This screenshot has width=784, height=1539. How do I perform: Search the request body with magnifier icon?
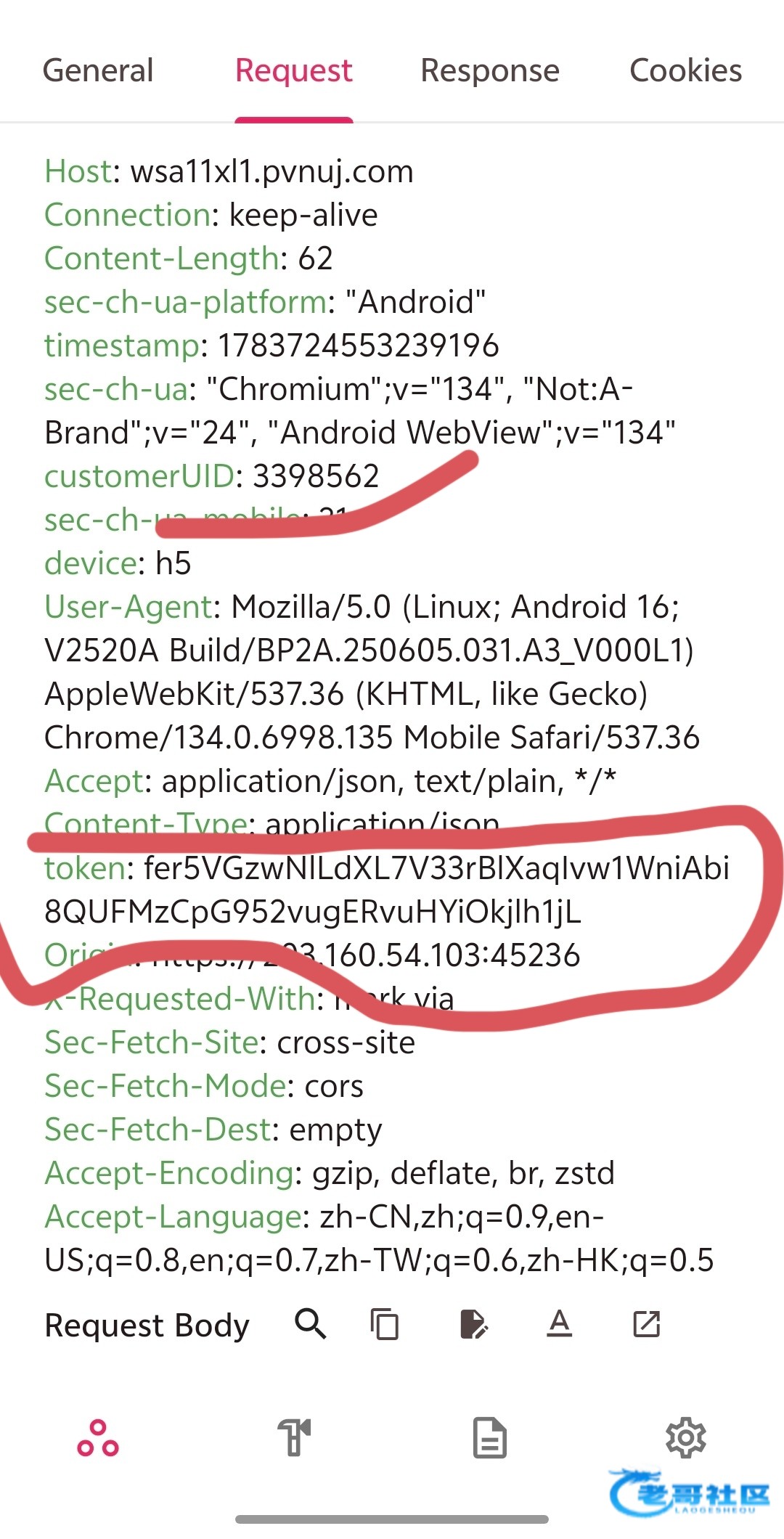[x=311, y=1324]
